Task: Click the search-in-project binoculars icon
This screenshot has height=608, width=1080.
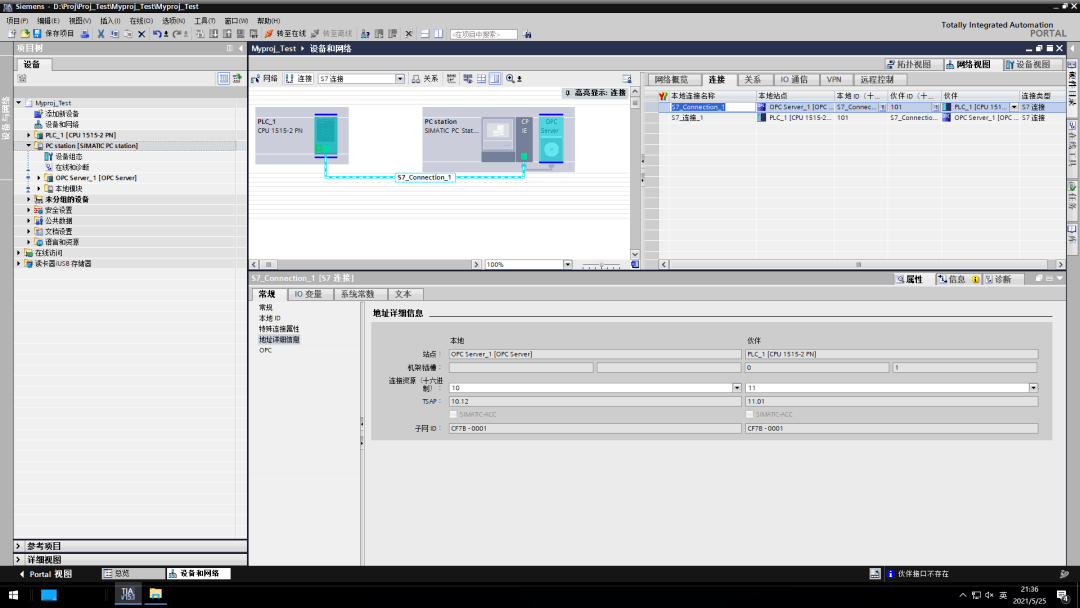Action: point(527,34)
